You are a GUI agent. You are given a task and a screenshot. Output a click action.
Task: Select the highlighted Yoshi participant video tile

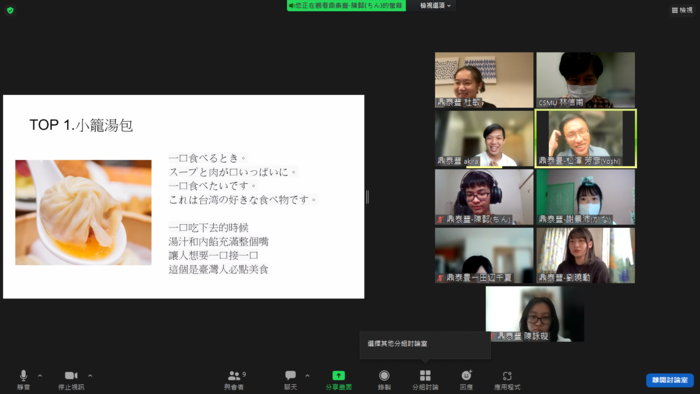coord(586,138)
